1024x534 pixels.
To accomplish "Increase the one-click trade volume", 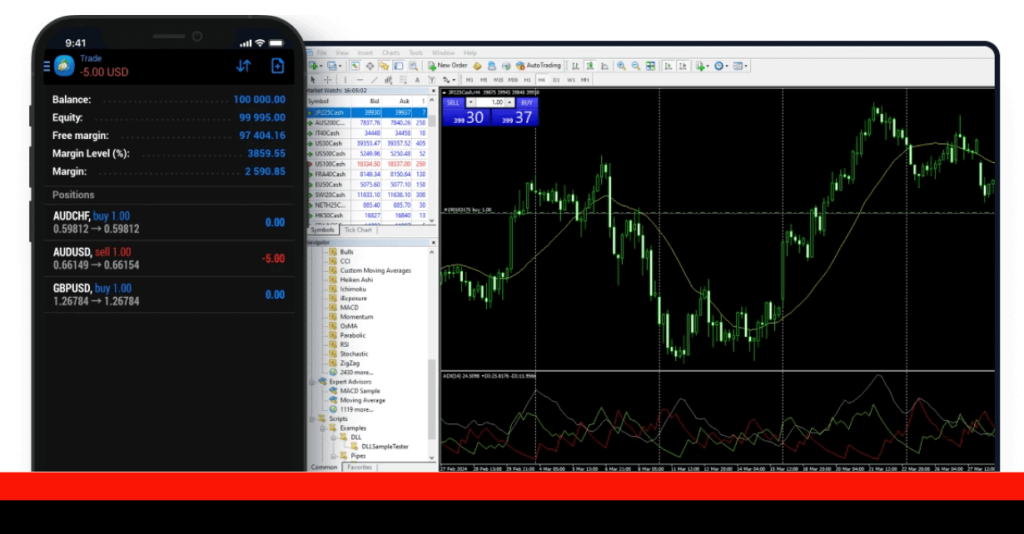I will point(509,102).
